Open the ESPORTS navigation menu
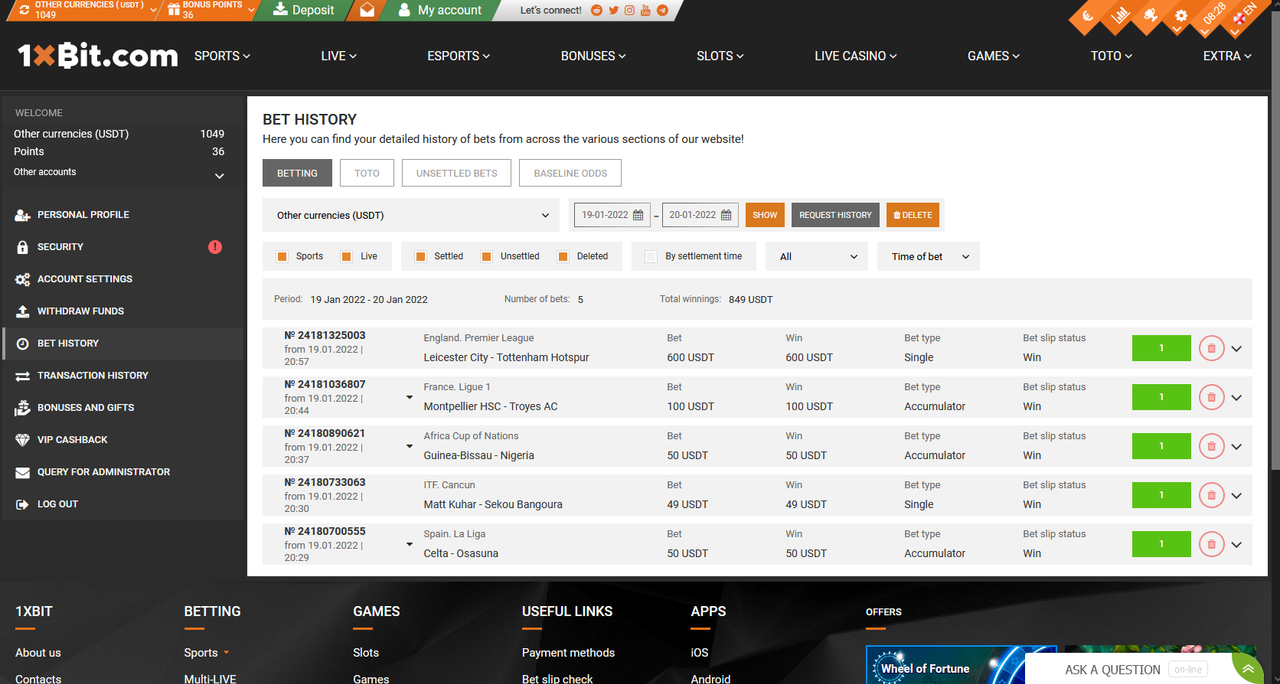1280x684 pixels. click(458, 56)
